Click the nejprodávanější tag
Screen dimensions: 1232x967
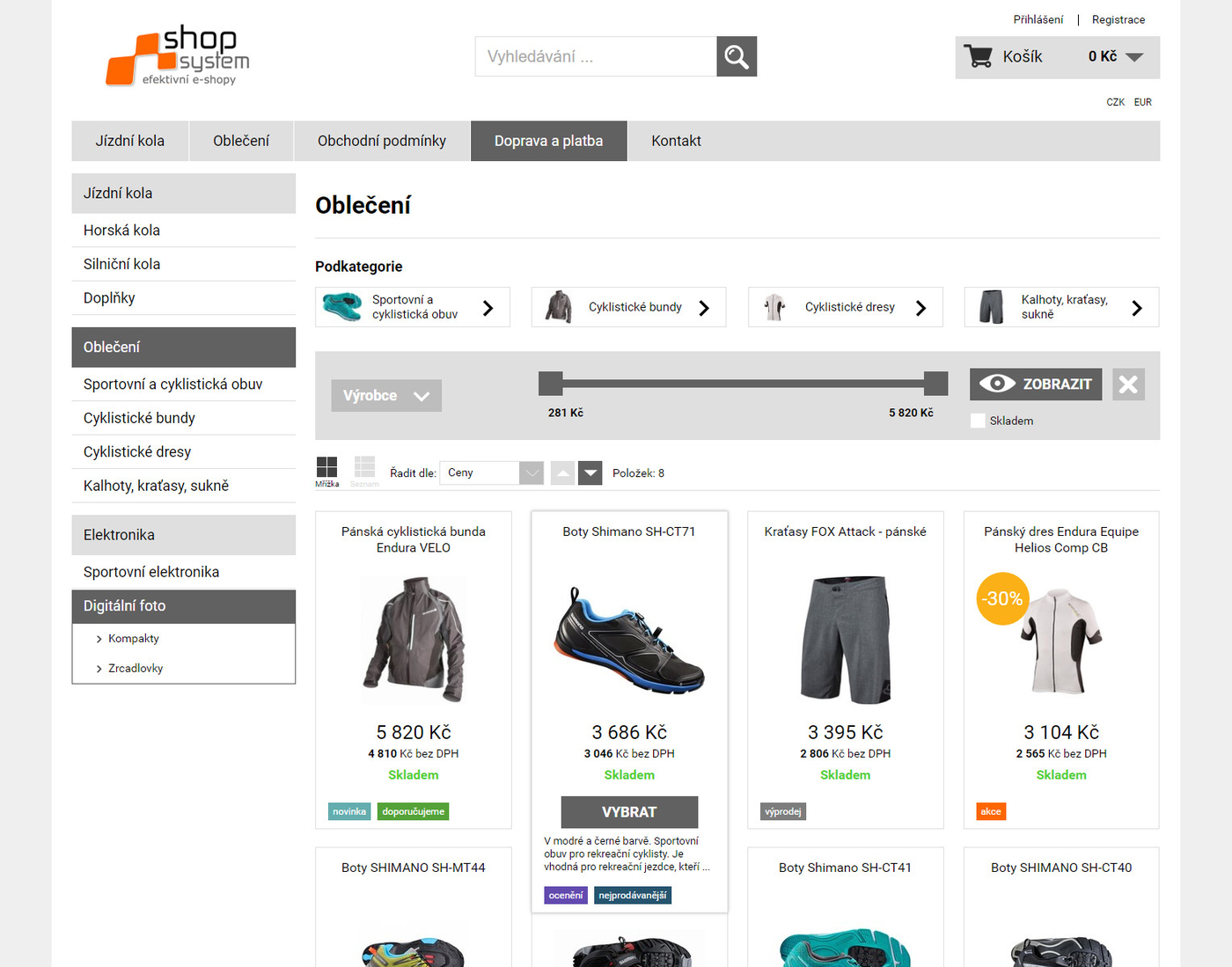coord(633,895)
